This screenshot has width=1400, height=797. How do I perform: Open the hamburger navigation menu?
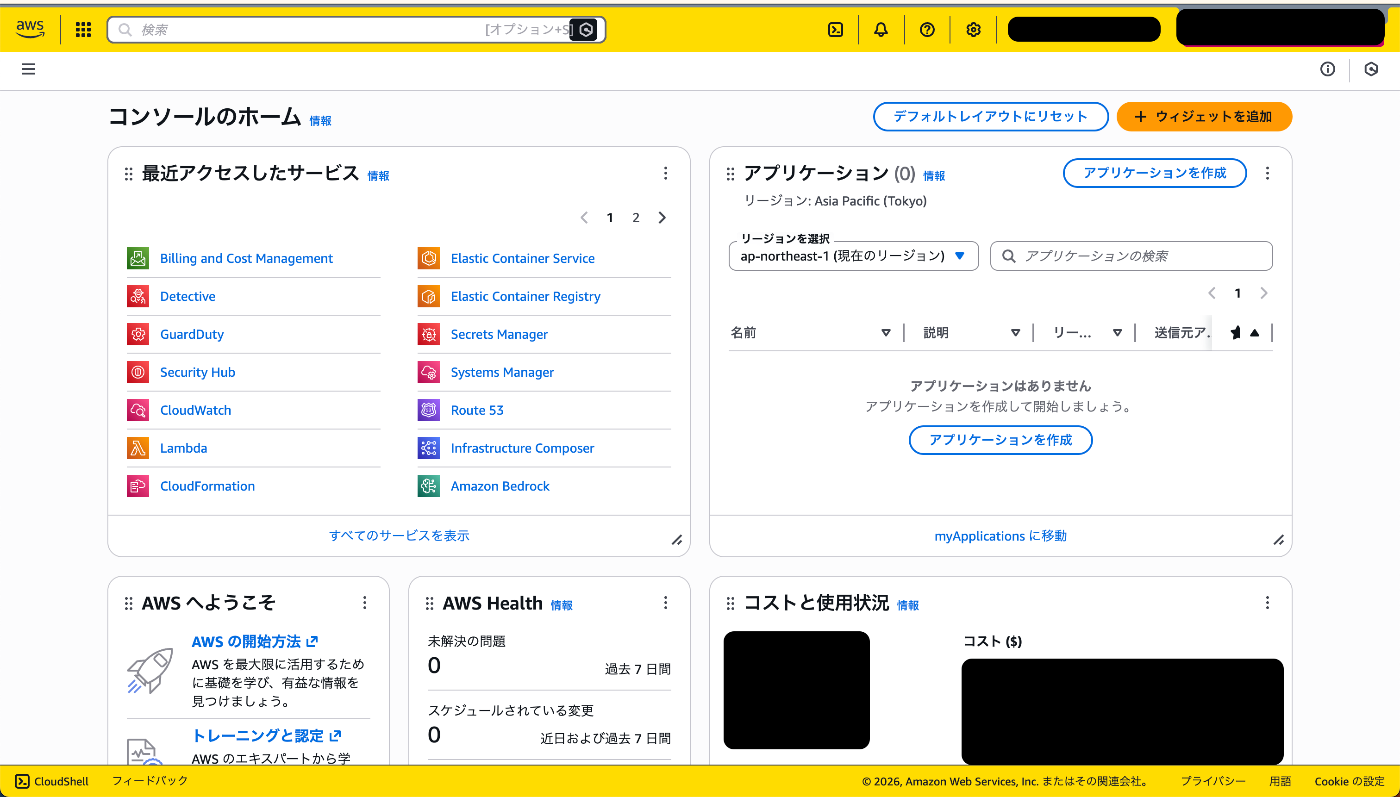[x=28, y=69]
